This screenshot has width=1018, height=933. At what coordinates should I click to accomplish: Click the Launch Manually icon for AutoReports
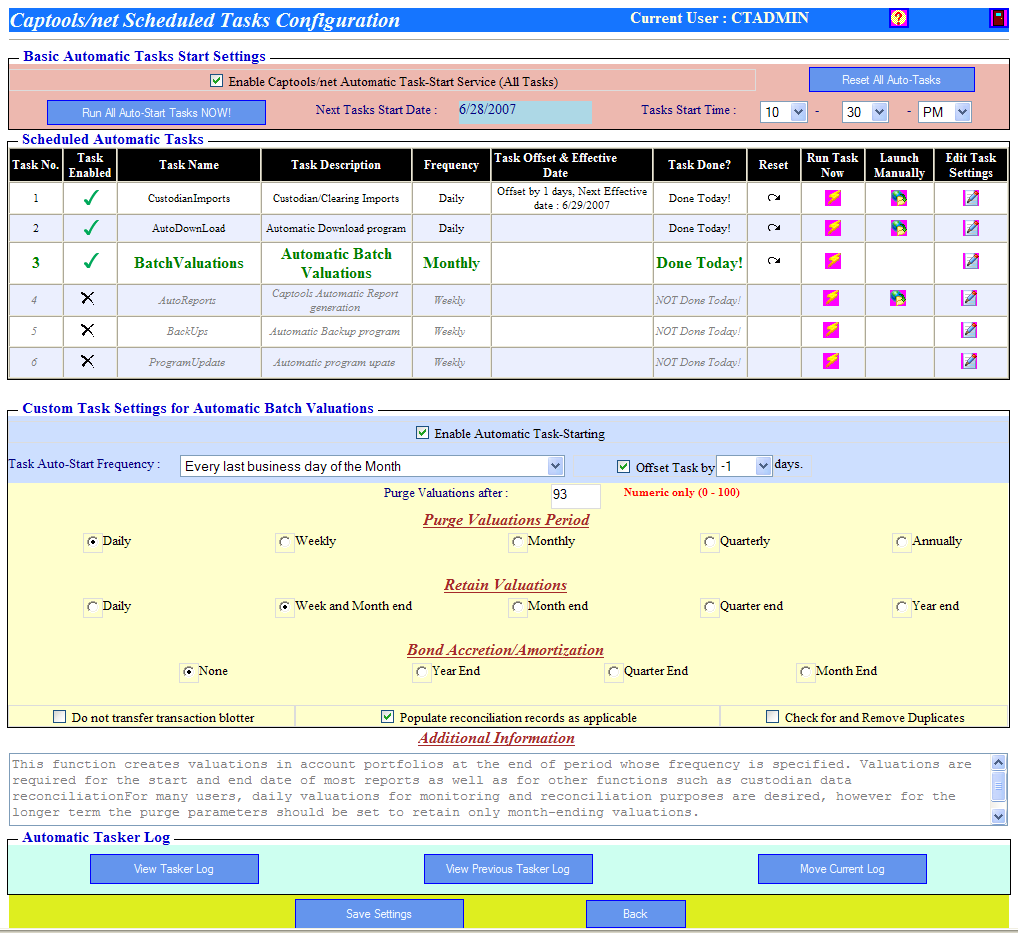(x=896, y=299)
